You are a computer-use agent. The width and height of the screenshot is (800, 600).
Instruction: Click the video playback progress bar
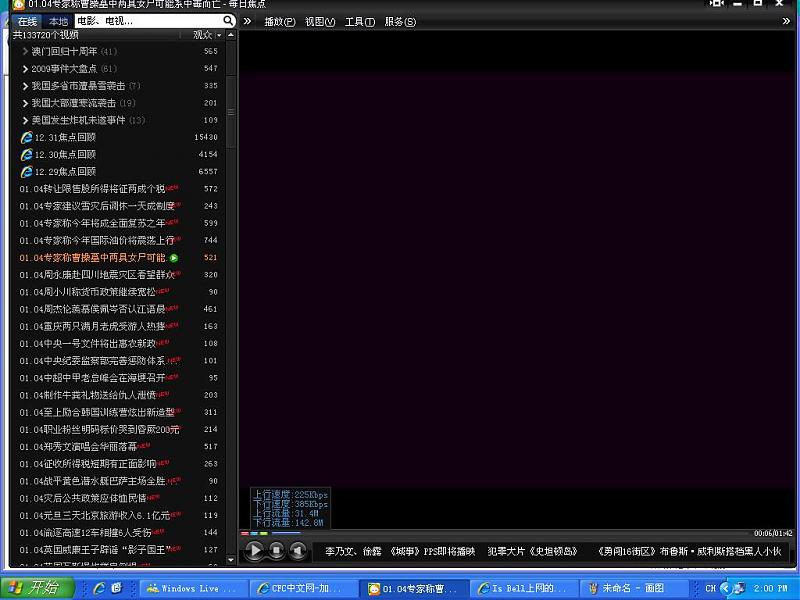[500, 533]
